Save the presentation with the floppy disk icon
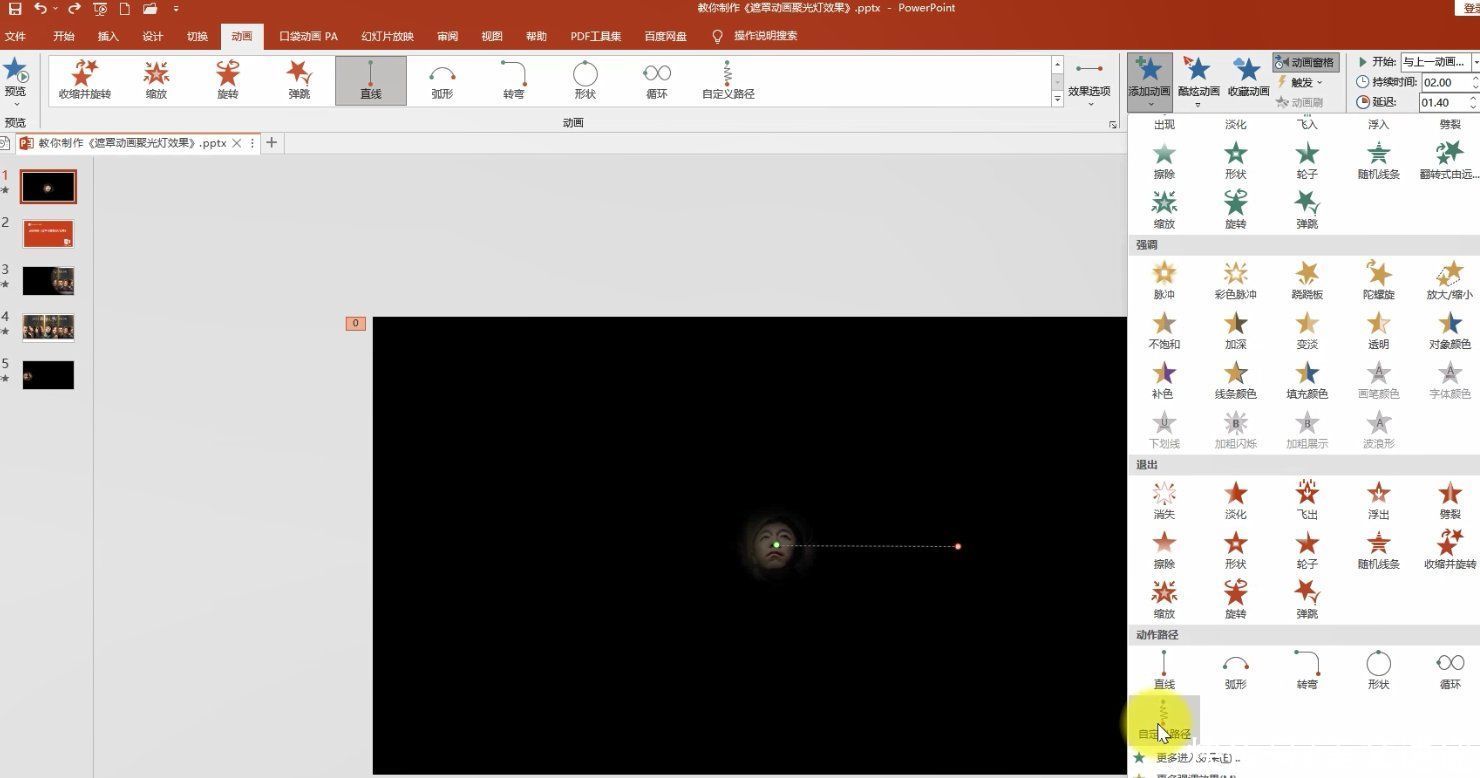Viewport: 1480px width, 778px height. 14,9
